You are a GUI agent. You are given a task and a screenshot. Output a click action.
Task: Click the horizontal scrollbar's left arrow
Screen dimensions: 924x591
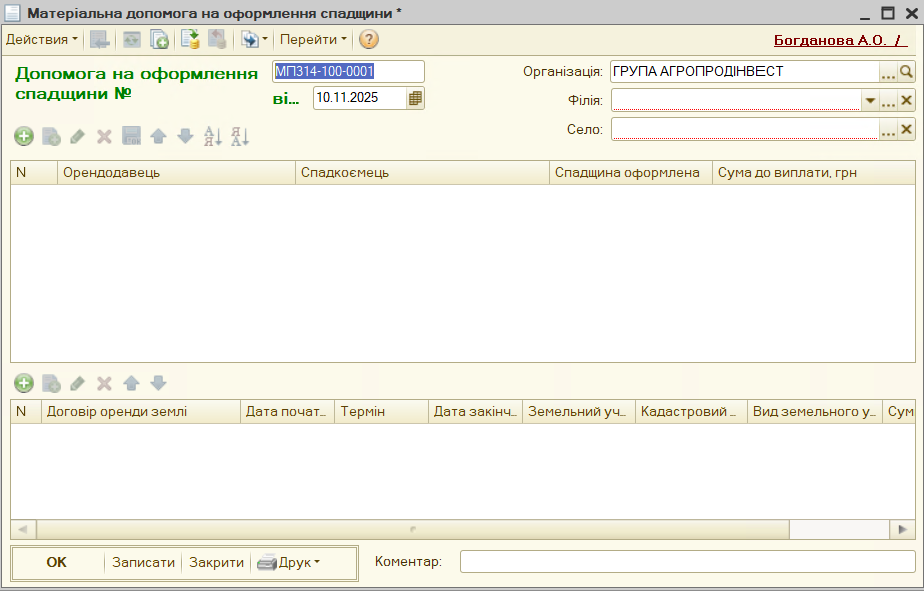(x=23, y=529)
